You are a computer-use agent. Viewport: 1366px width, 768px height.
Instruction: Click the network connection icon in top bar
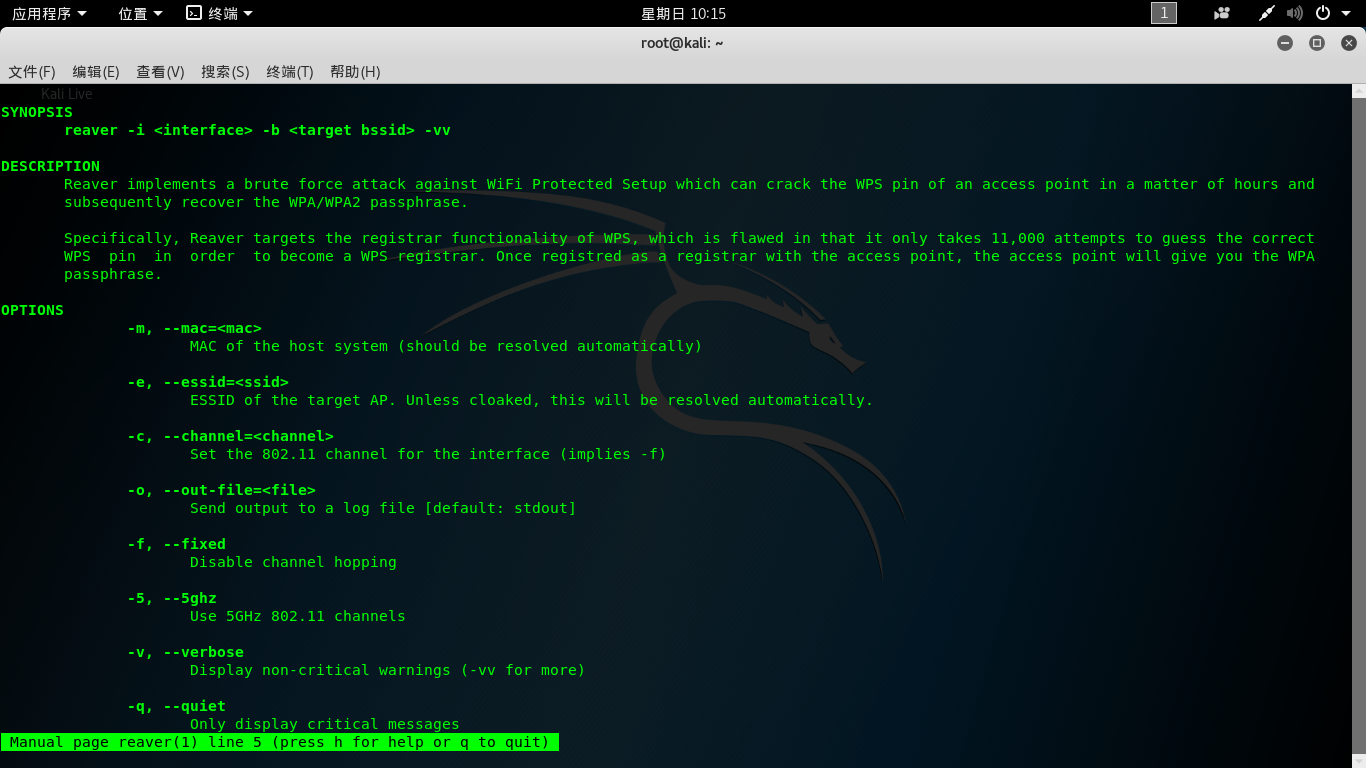click(1266, 13)
